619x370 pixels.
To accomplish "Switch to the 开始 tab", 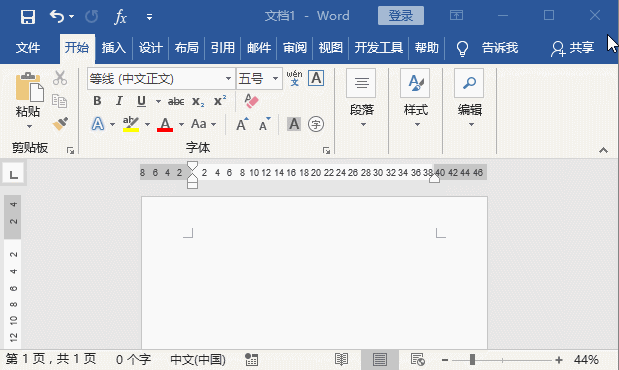I will click(77, 48).
